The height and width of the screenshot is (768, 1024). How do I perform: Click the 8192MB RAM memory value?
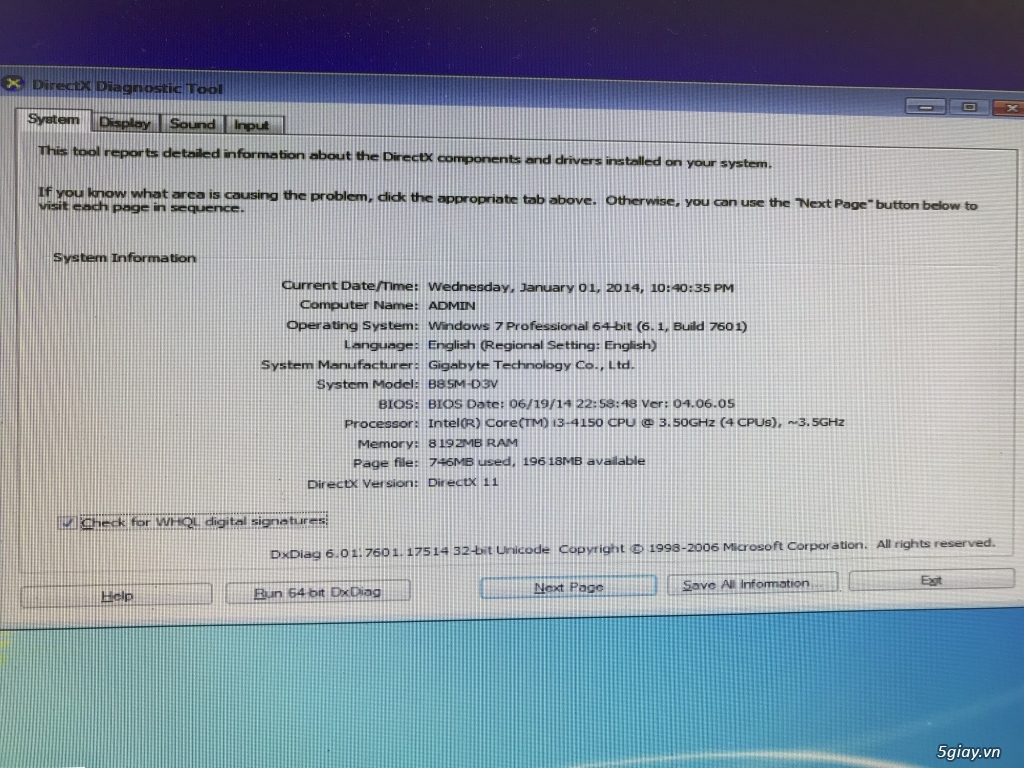pyautogui.click(x=473, y=443)
